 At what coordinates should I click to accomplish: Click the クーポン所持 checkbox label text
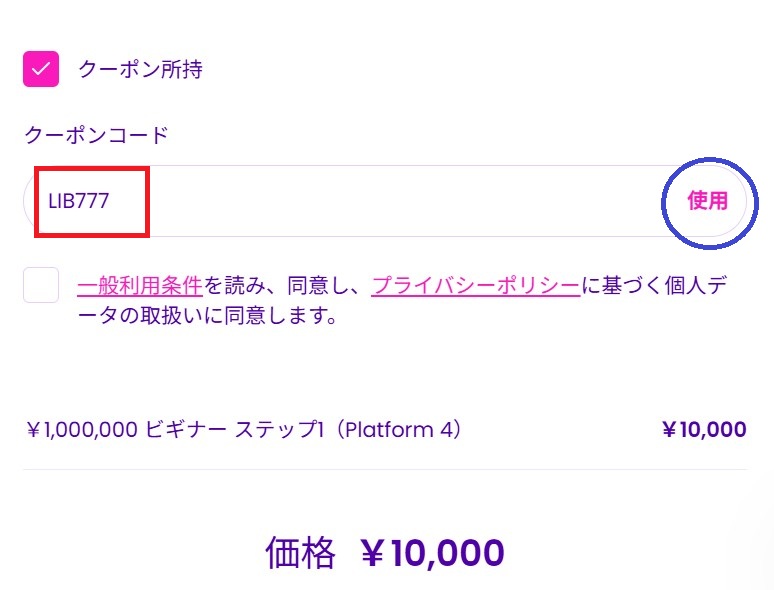[141, 69]
